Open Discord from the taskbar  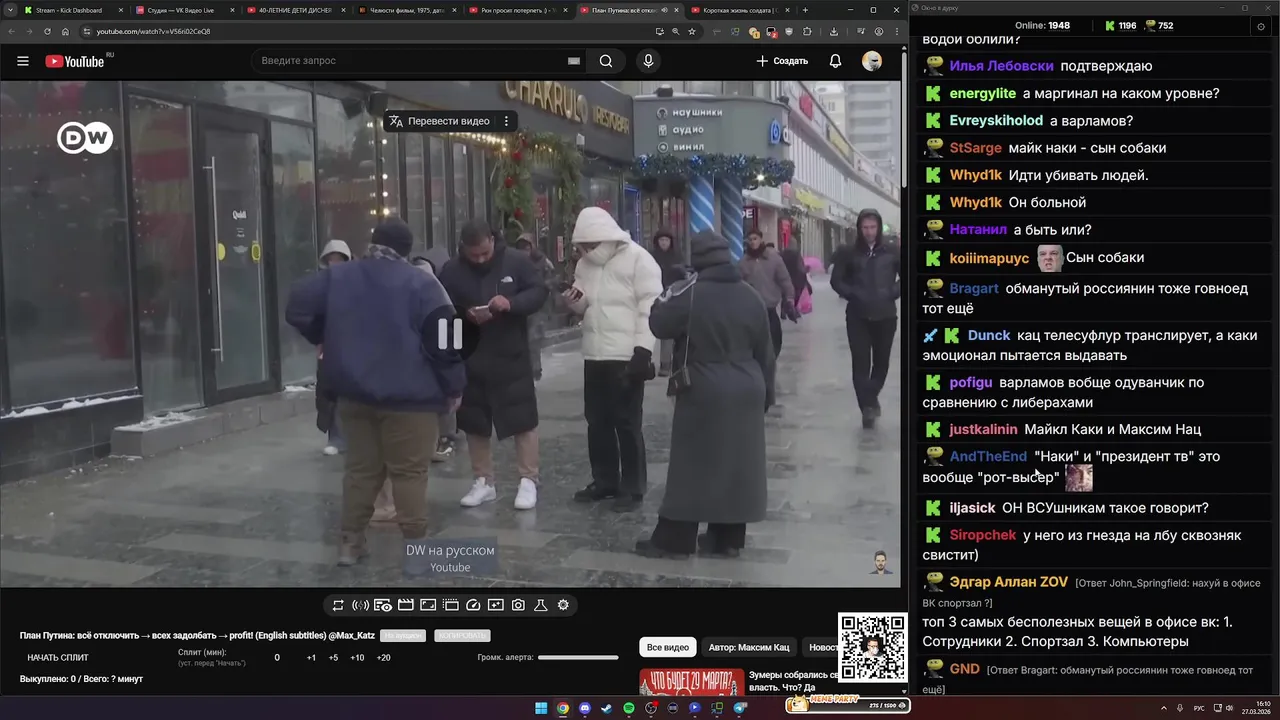[x=585, y=708]
